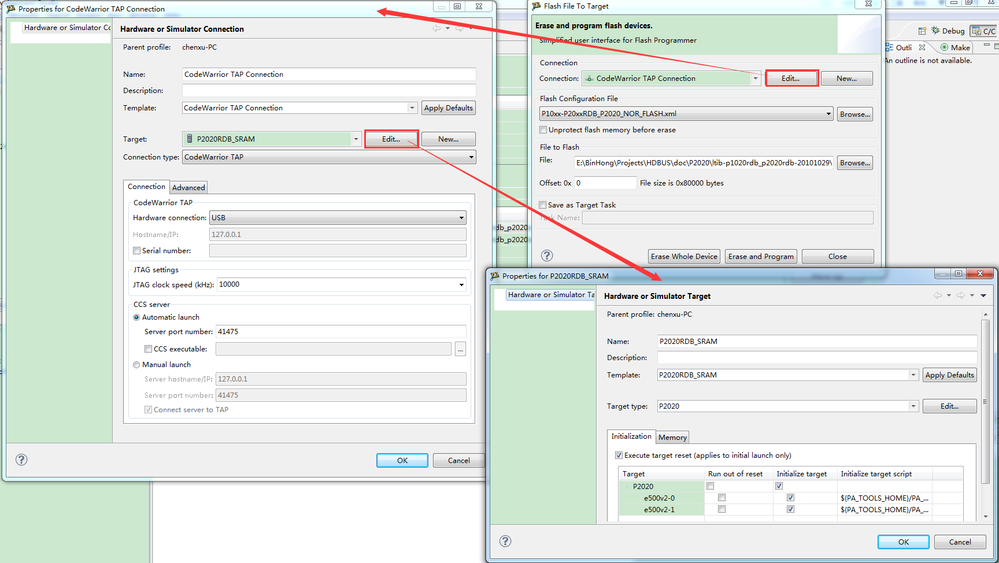Switch to the Initialization tab
The image size is (999, 563).
click(631, 436)
